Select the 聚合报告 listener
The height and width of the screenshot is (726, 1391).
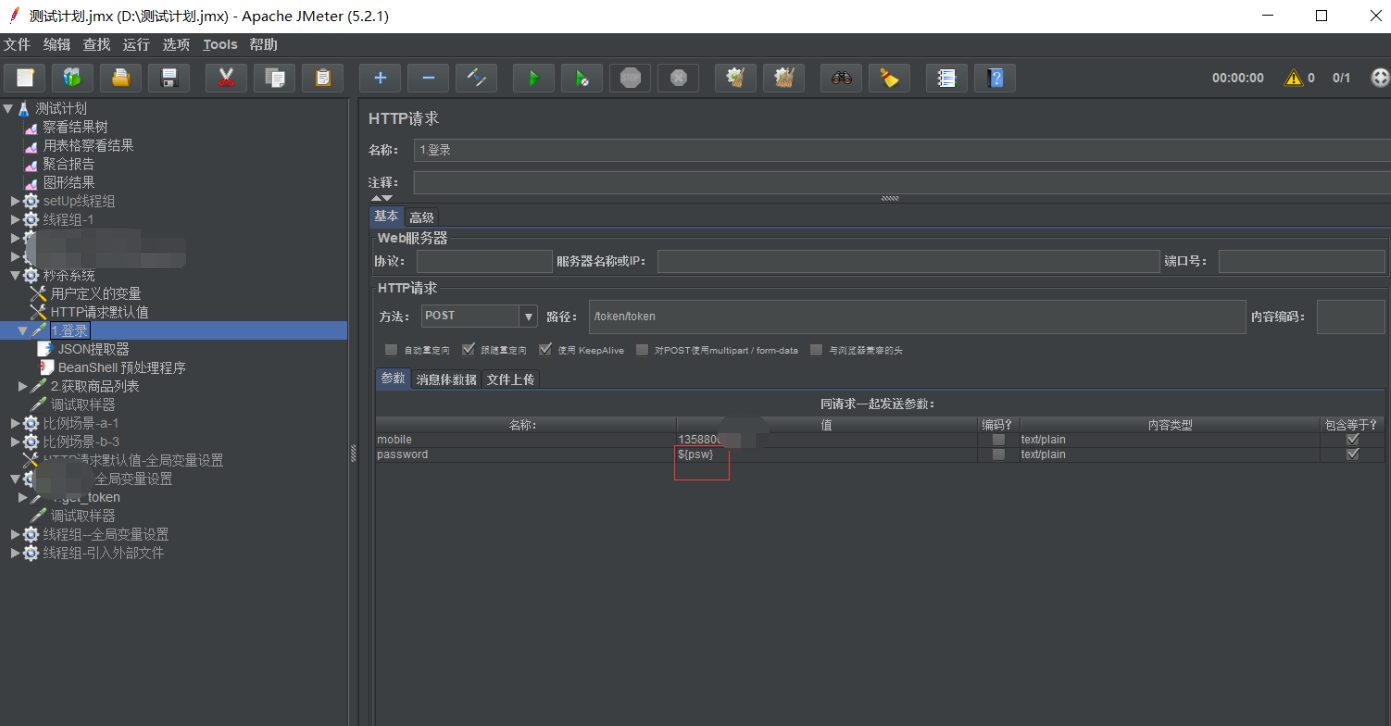(68, 164)
